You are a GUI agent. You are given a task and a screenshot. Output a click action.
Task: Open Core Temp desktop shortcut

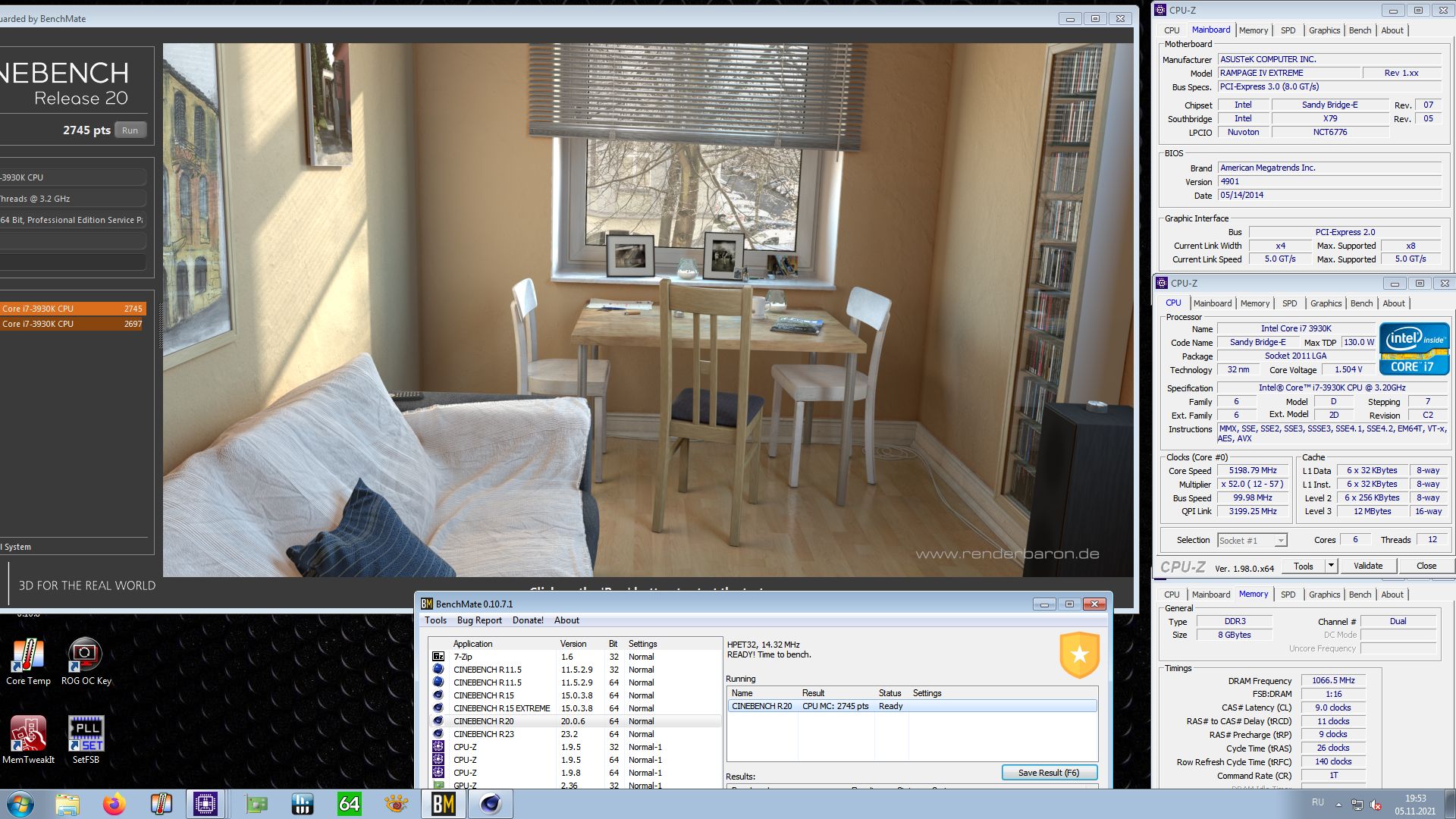28,661
